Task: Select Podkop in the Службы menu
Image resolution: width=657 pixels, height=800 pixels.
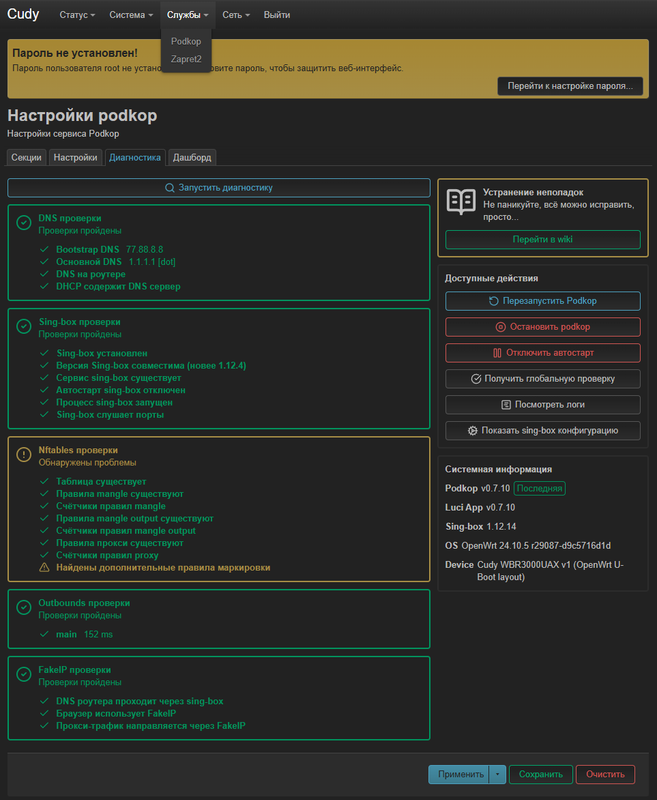Action: click(186, 41)
